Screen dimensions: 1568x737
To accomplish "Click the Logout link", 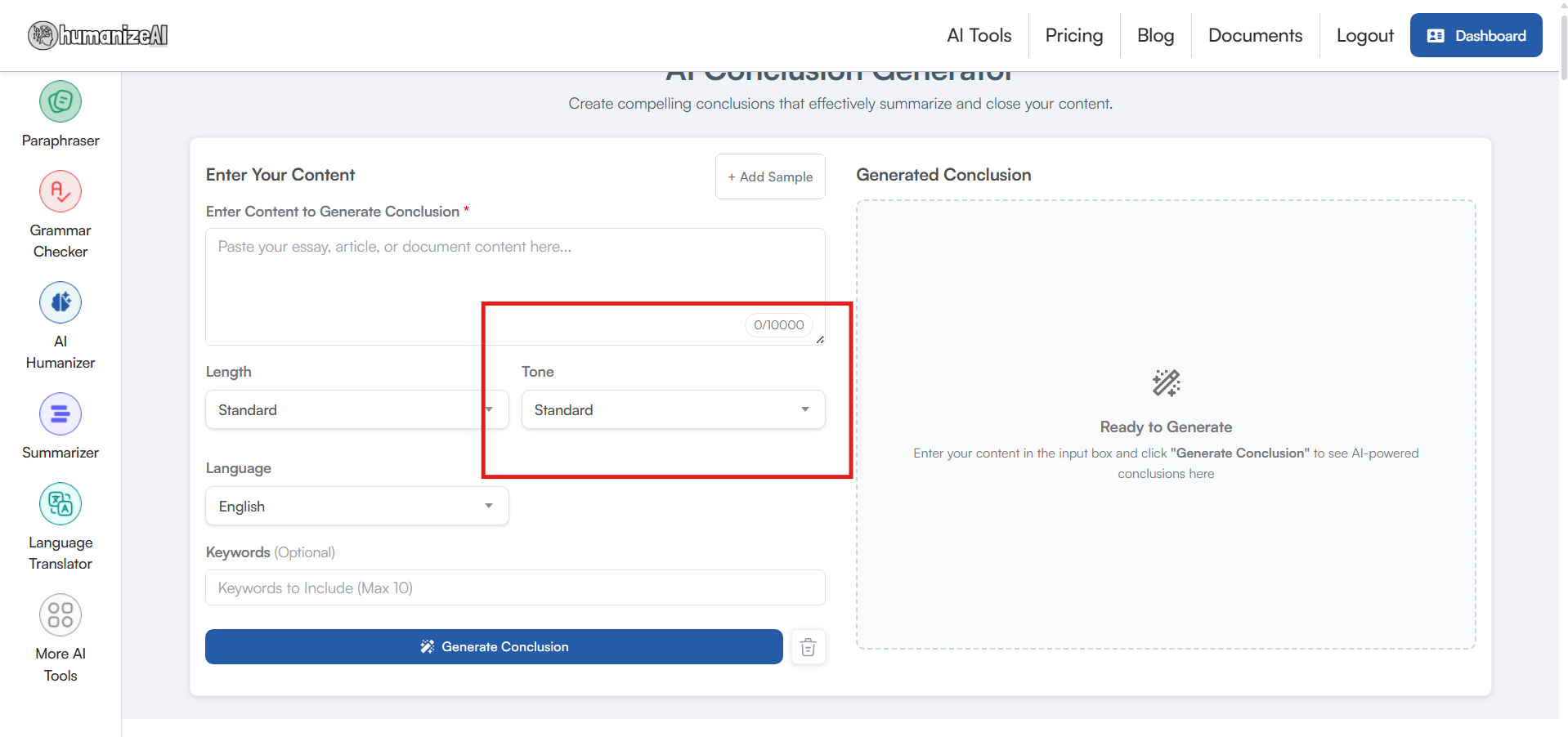I will (1364, 35).
